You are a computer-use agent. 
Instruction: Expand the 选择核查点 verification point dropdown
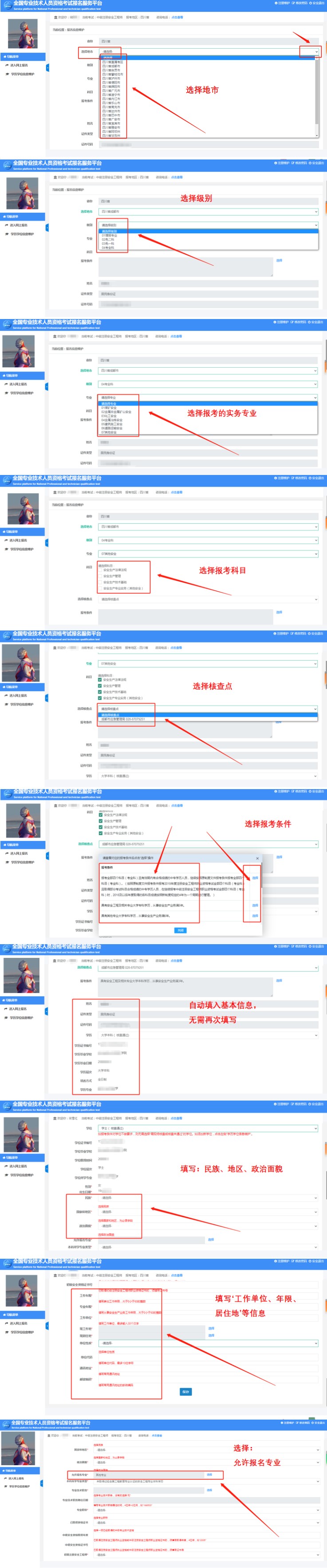pos(208,708)
